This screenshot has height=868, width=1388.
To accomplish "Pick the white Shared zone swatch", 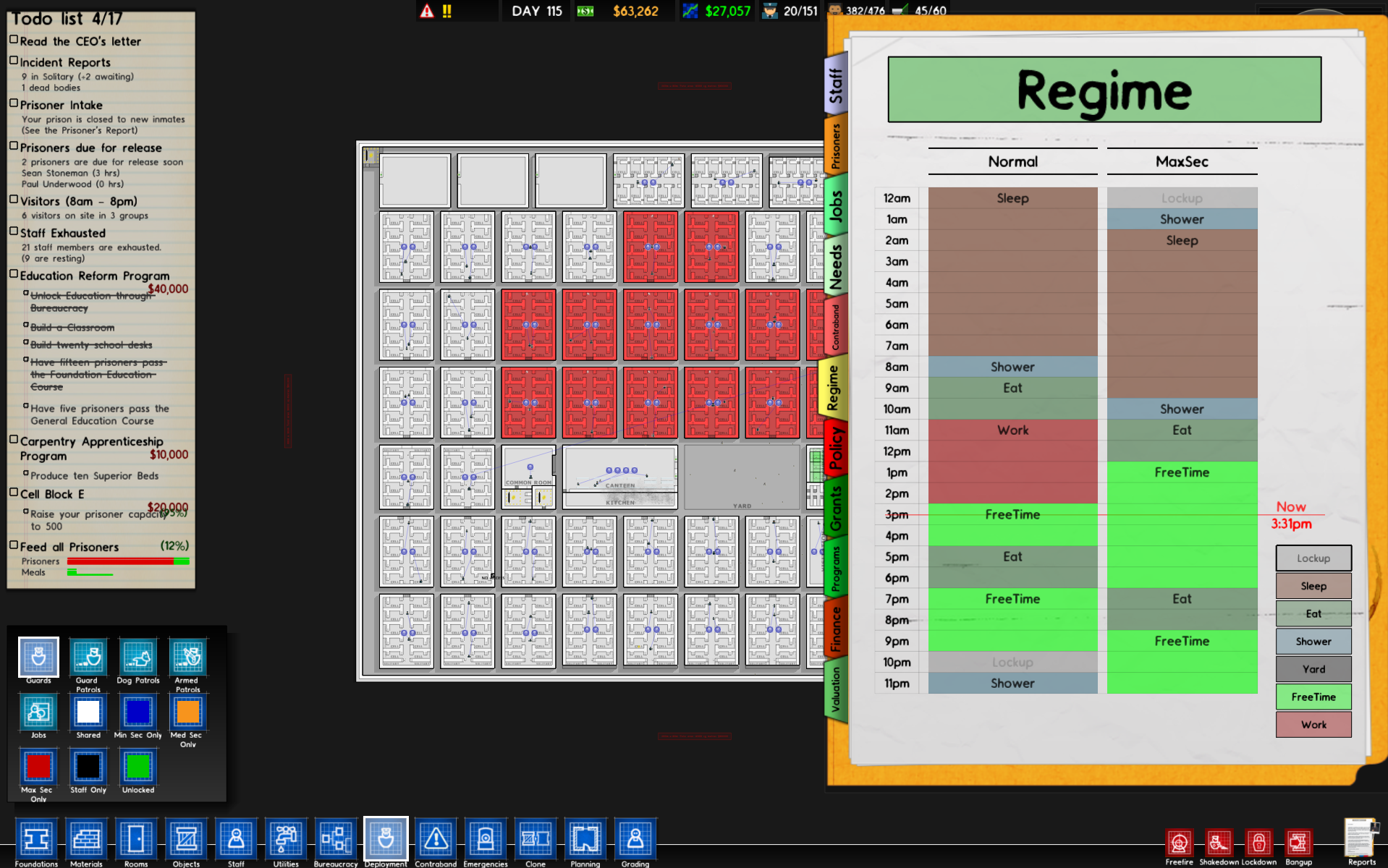I will [x=88, y=712].
